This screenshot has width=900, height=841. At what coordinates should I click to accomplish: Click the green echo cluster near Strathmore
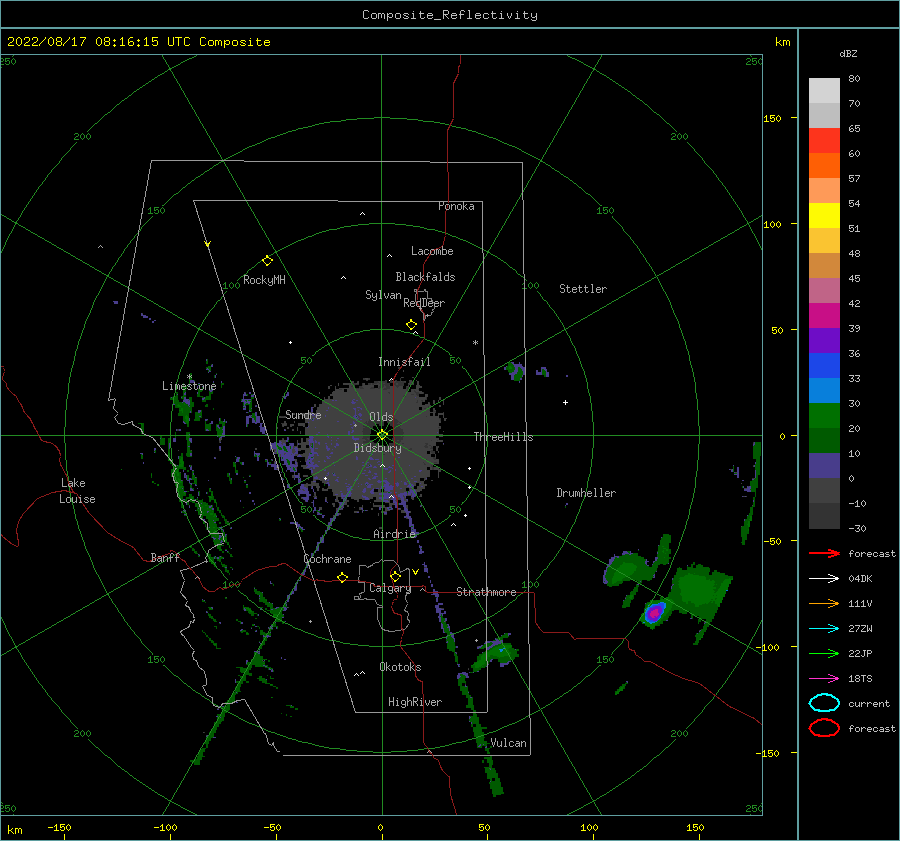(x=495, y=653)
